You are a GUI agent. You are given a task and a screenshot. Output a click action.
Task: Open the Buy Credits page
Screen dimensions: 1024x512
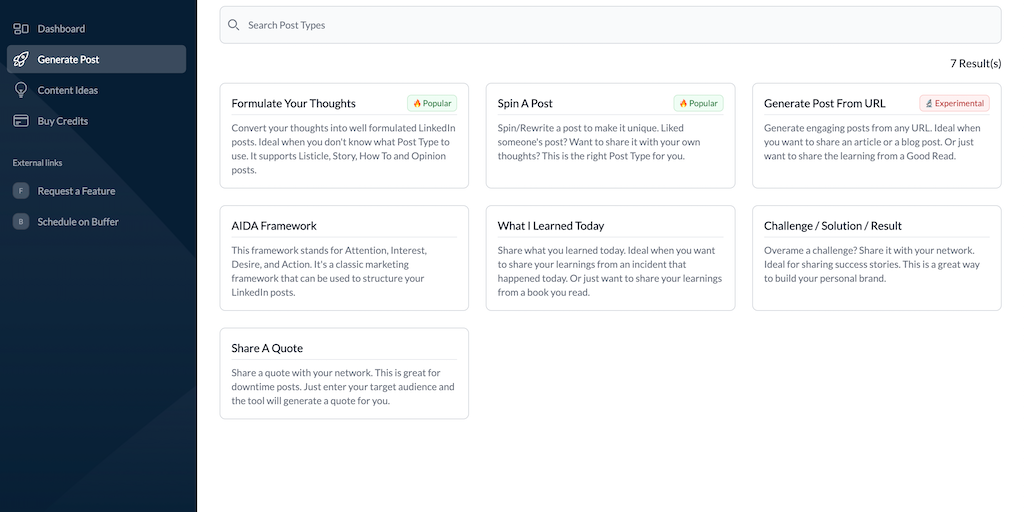63,121
